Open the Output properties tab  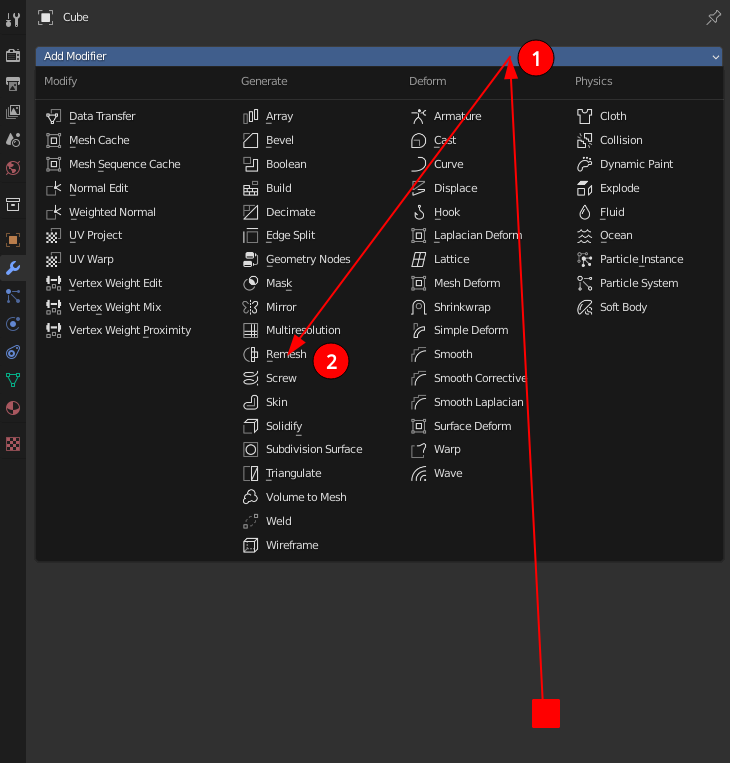pos(13,84)
